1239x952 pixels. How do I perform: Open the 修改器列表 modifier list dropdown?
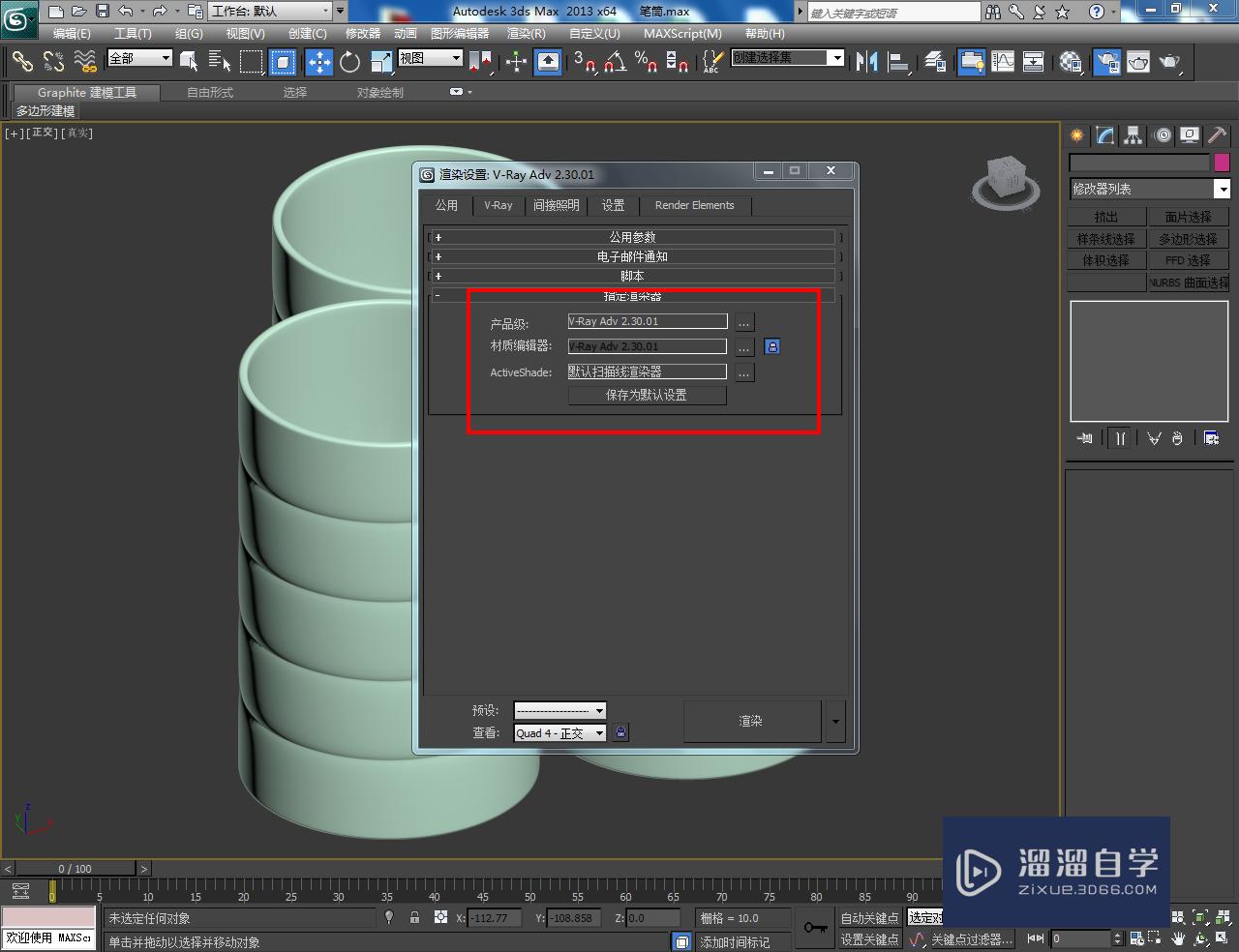[x=1149, y=189]
